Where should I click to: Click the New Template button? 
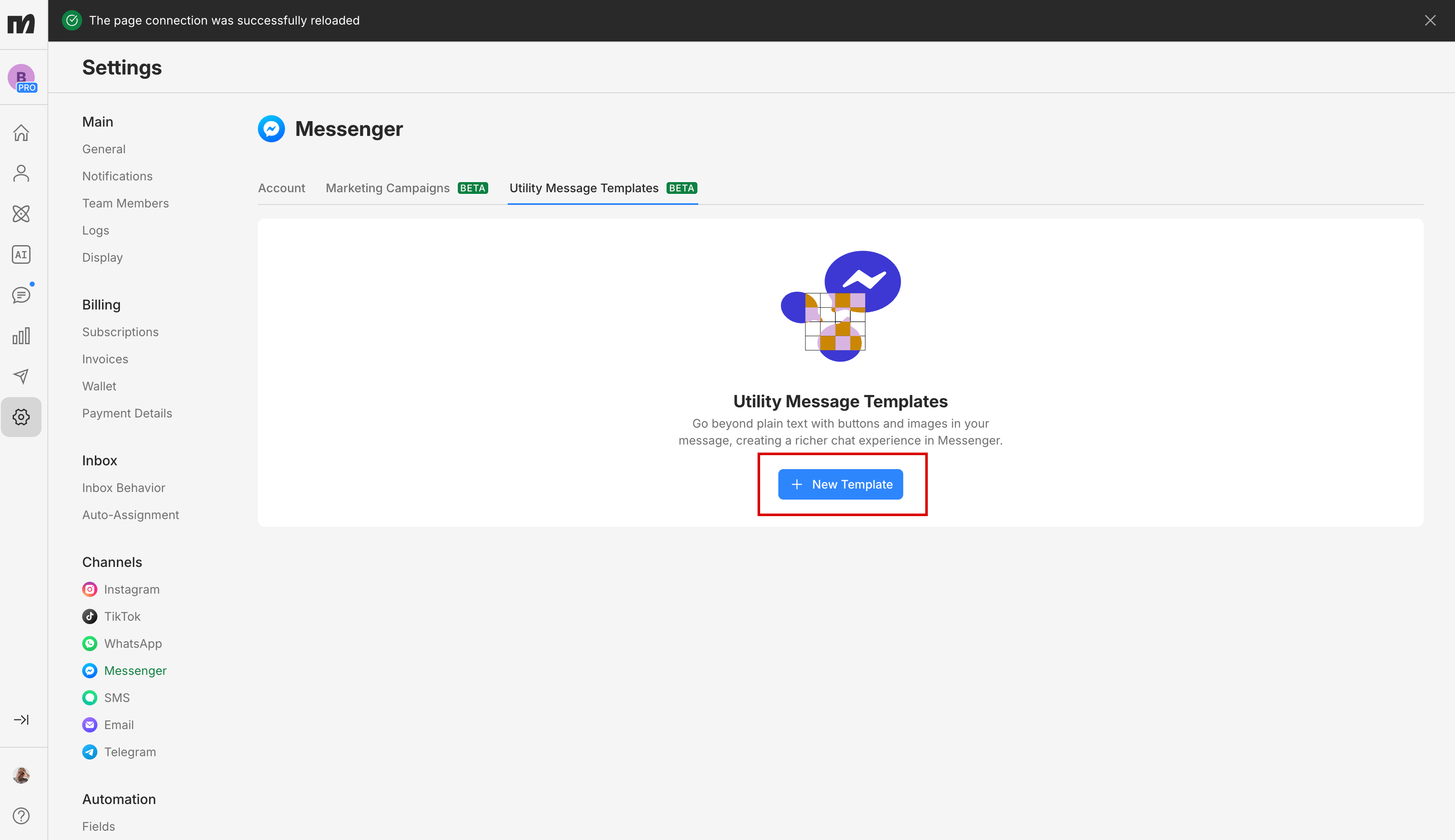(x=841, y=484)
